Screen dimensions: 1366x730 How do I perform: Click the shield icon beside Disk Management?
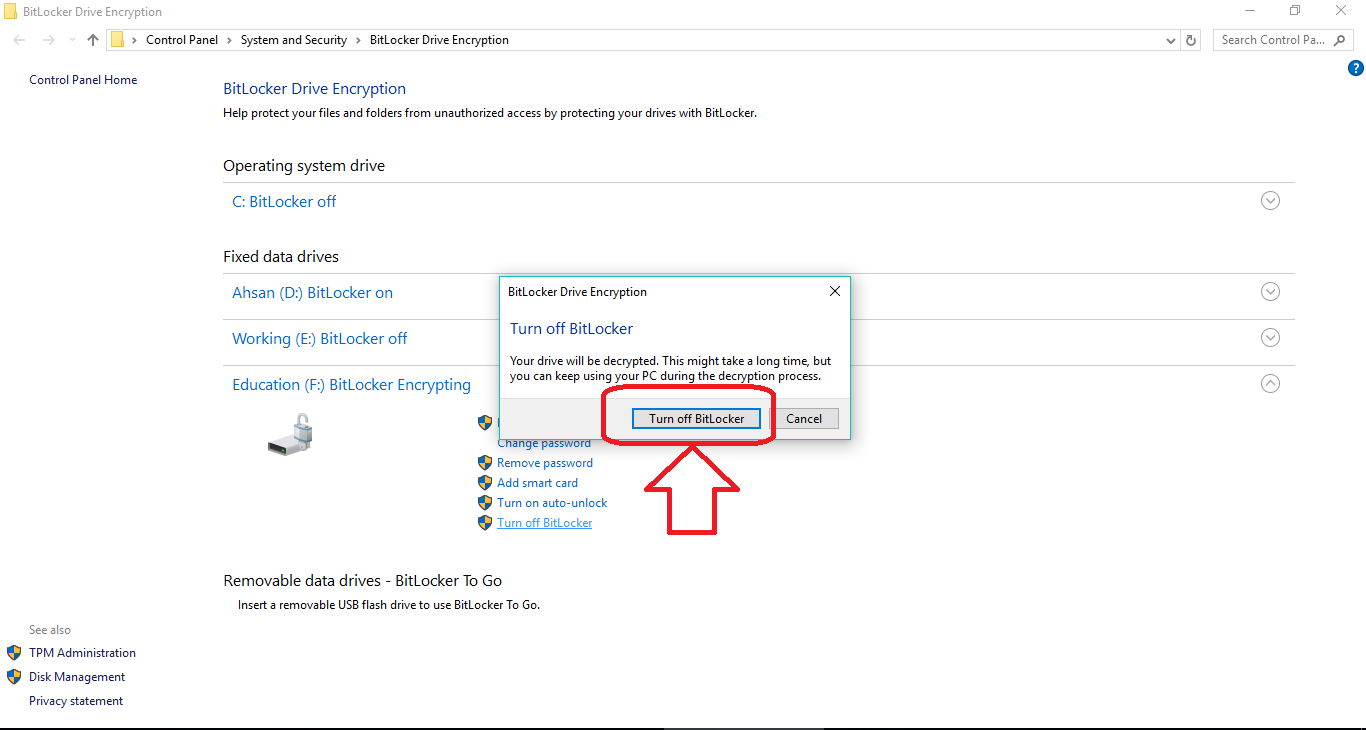(14, 677)
